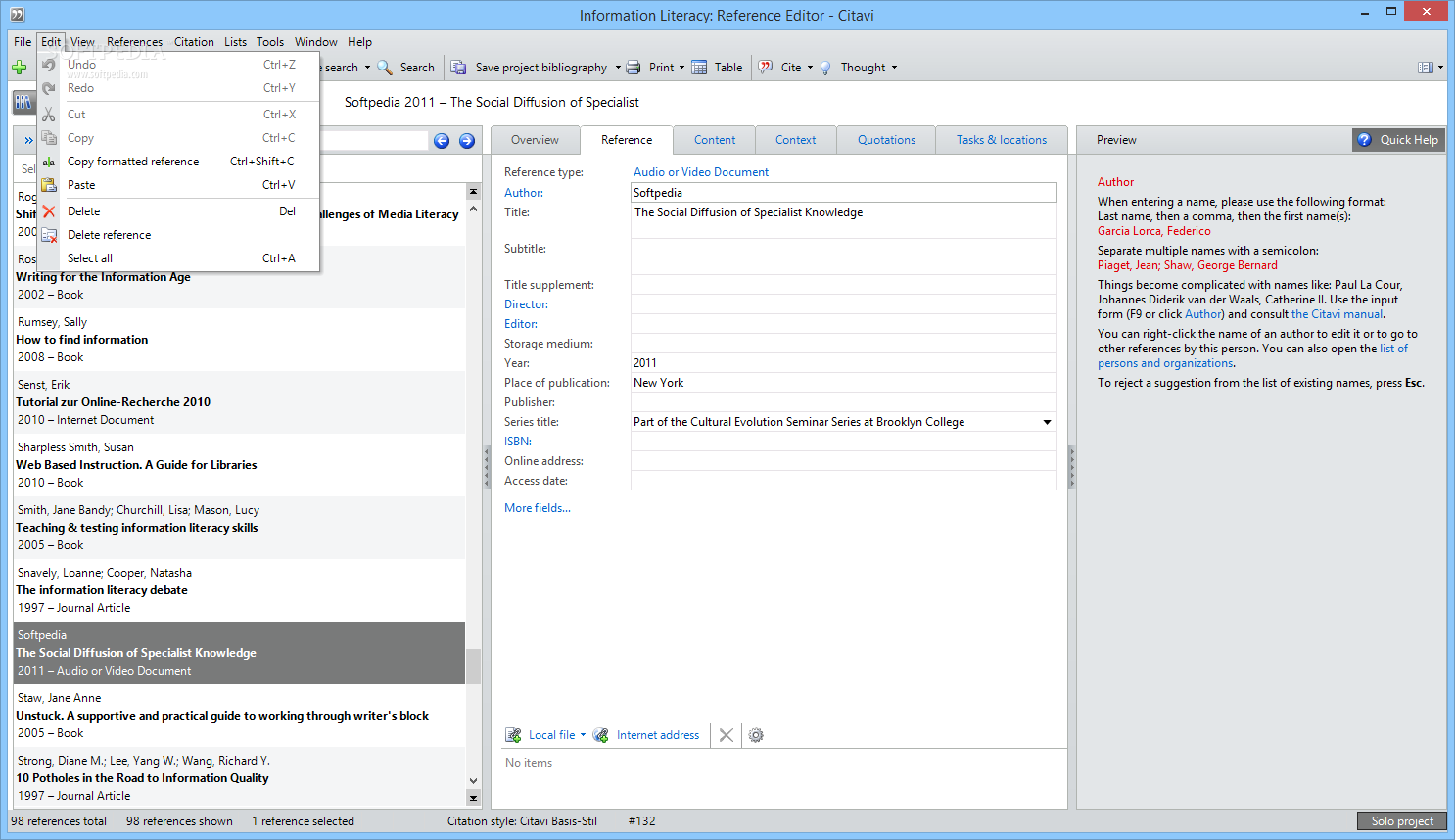Click the Cite quotation bubble icon
This screenshot has height=840, width=1455.
coord(766,68)
